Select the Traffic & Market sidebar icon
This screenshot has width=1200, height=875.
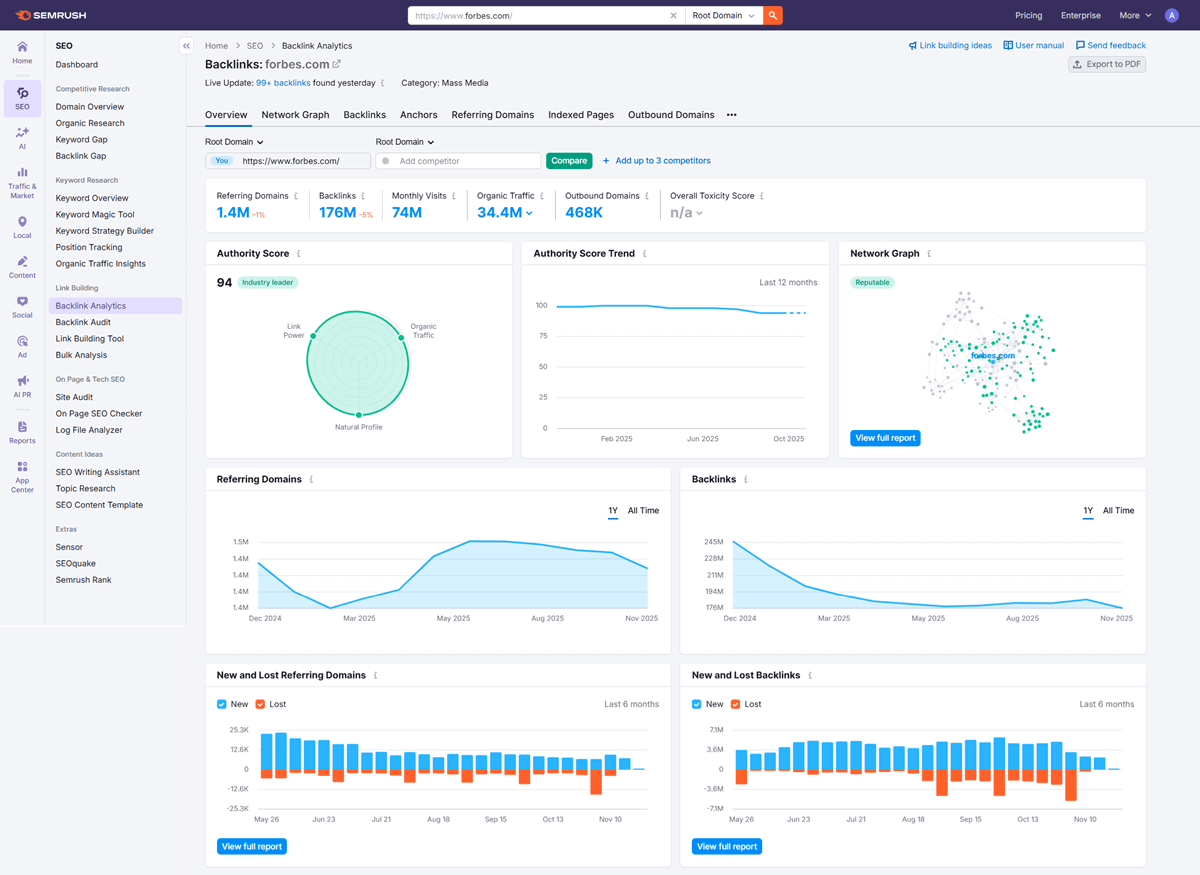[21, 176]
